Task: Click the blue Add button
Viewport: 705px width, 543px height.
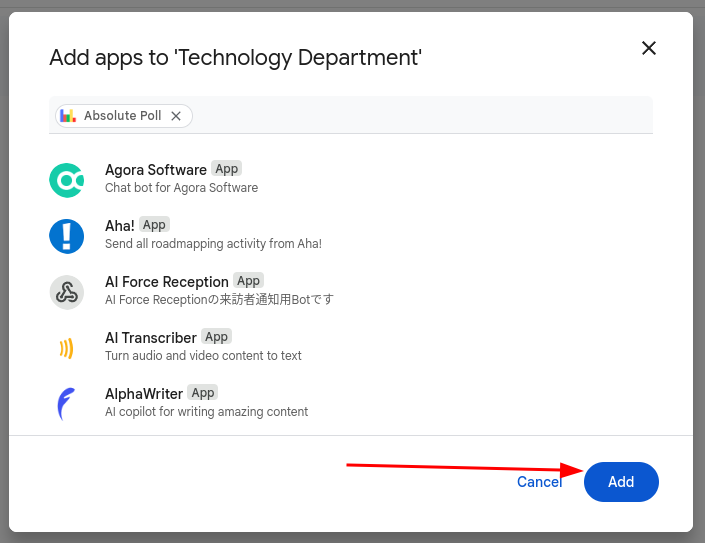Action: click(x=621, y=482)
